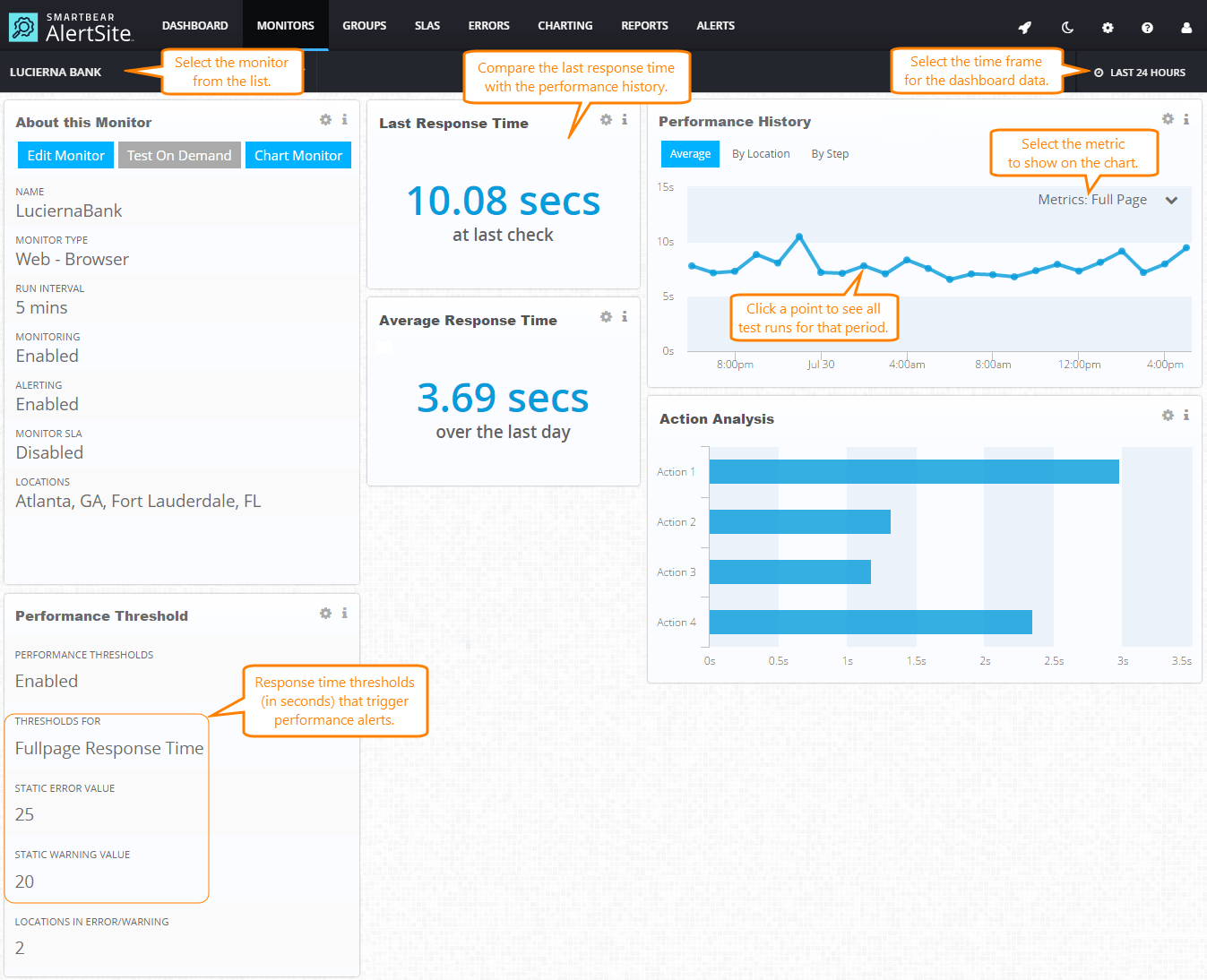
Task: Open help using the question mark icon
Action: [1147, 27]
